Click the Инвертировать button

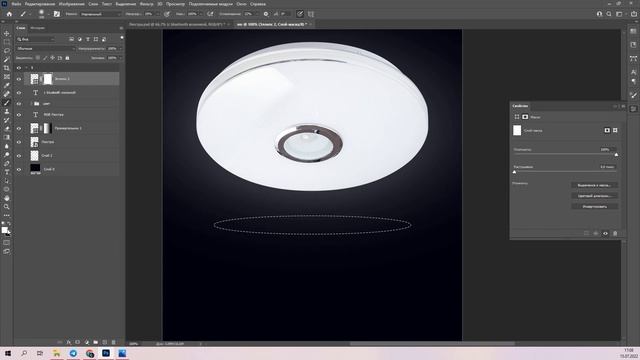[x=594, y=207]
